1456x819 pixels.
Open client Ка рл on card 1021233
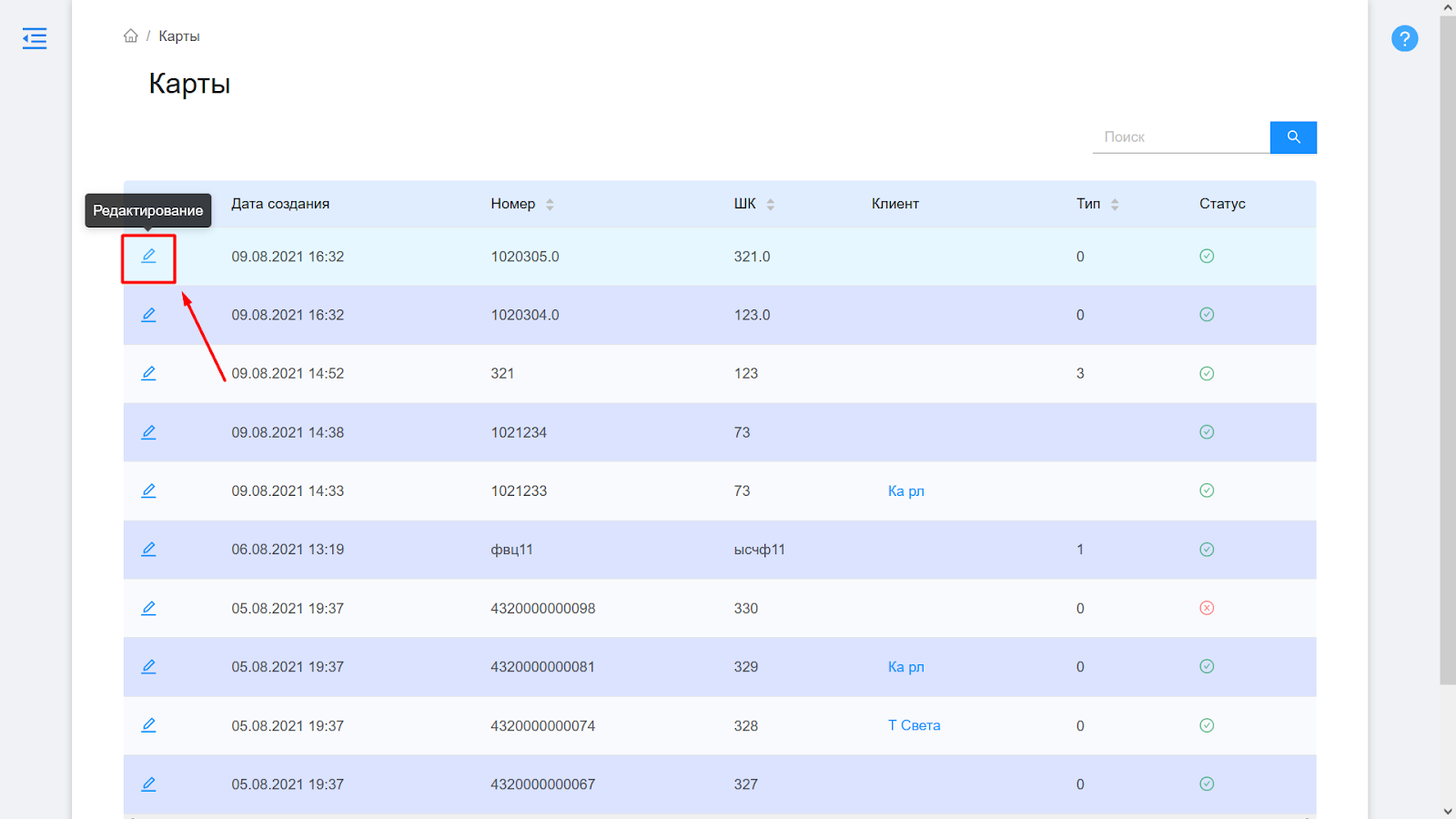click(906, 490)
